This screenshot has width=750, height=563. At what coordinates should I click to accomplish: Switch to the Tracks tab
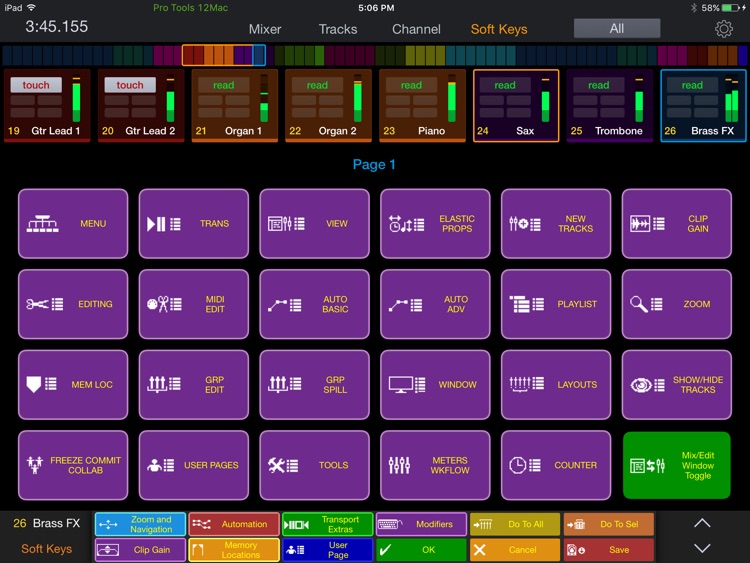[x=338, y=29]
